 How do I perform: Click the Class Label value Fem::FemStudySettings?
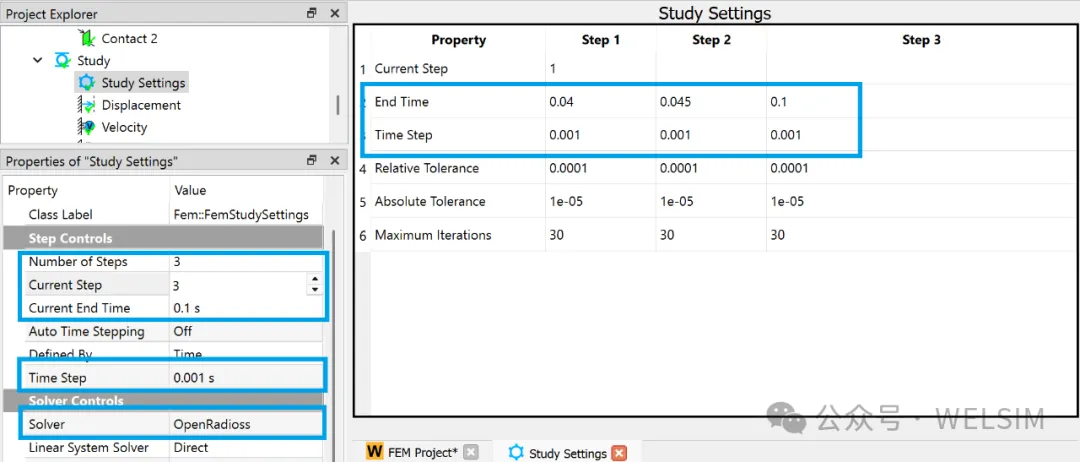pyautogui.click(x=241, y=215)
